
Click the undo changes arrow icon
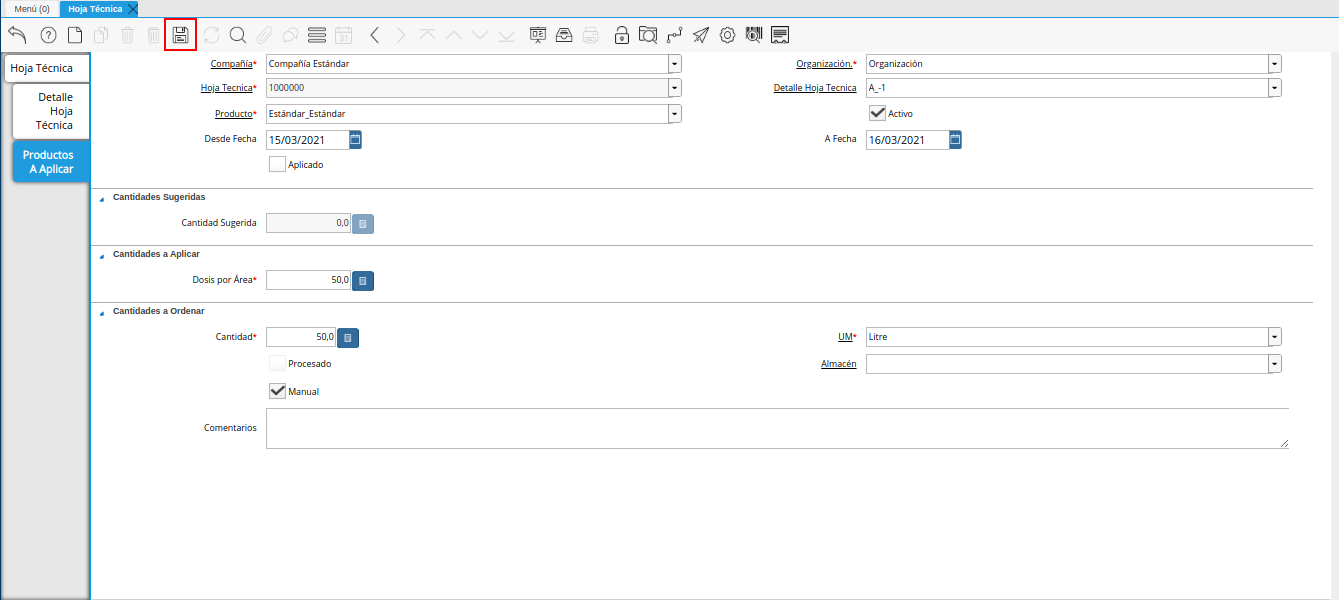tap(17, 35)
